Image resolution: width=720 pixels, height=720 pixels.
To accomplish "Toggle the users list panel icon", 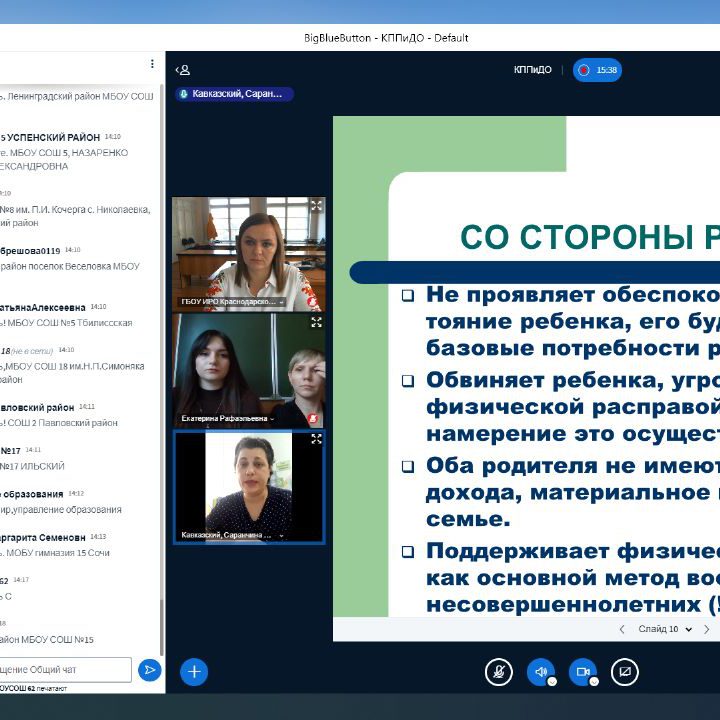I will 182,70.
